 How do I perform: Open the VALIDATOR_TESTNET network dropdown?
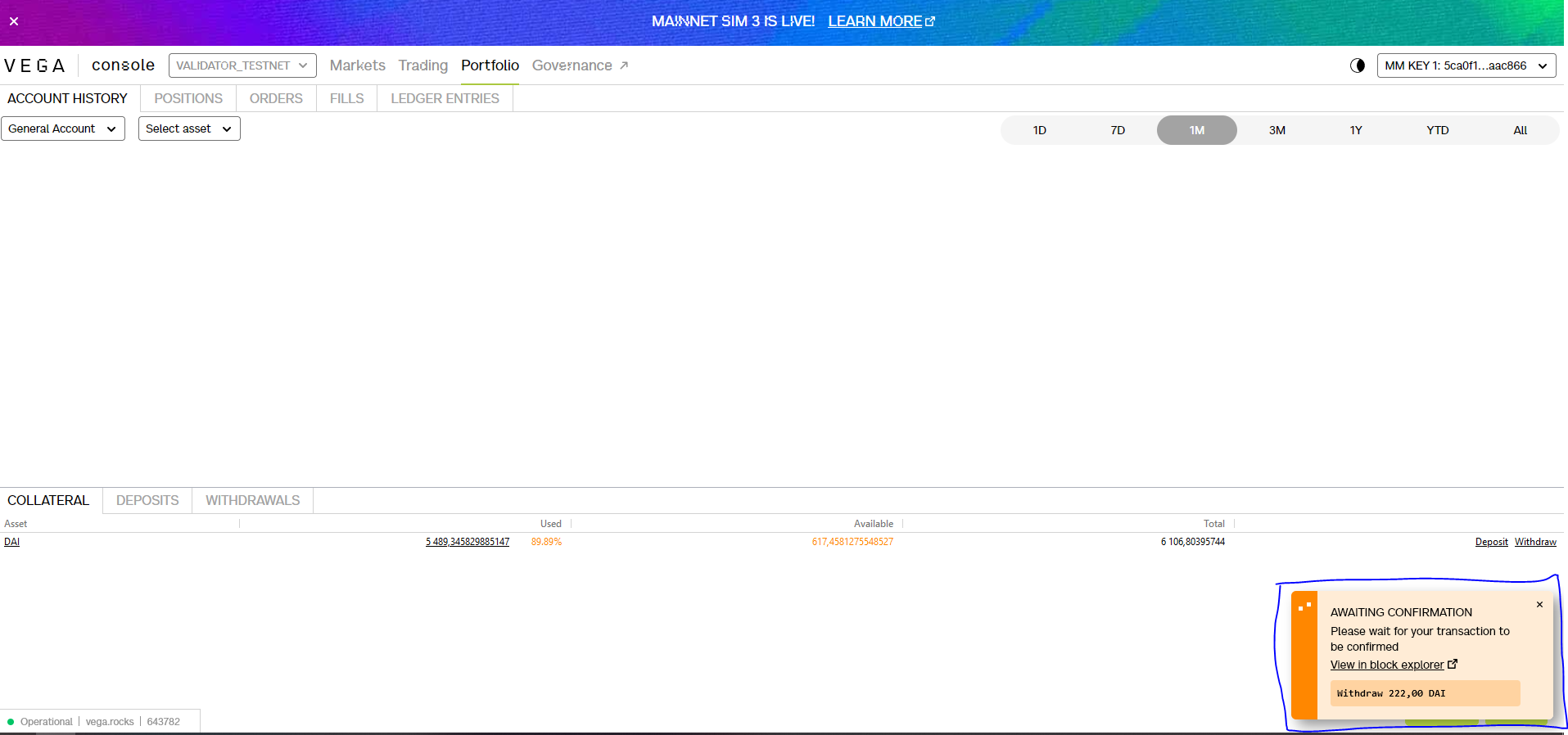point(242,65)
